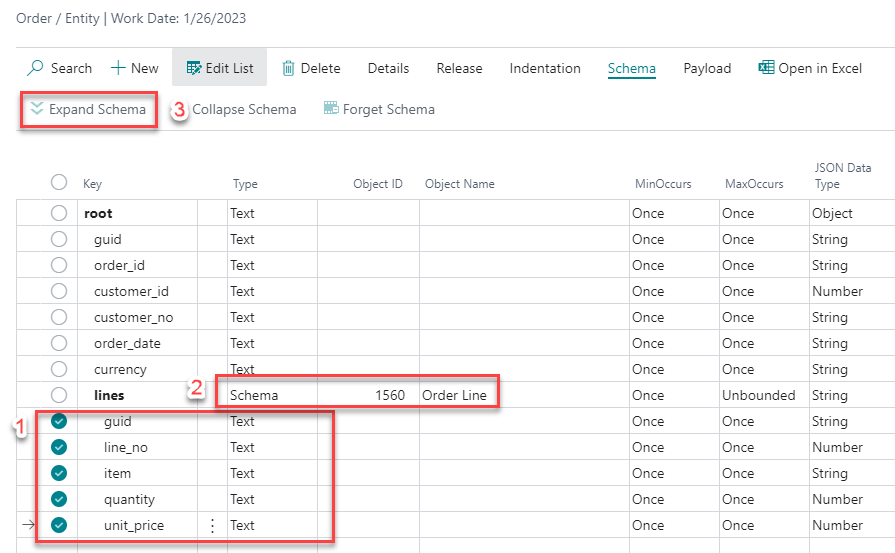Click the Edit List grid icon
895x553 pixels.
tap(194, 68)
